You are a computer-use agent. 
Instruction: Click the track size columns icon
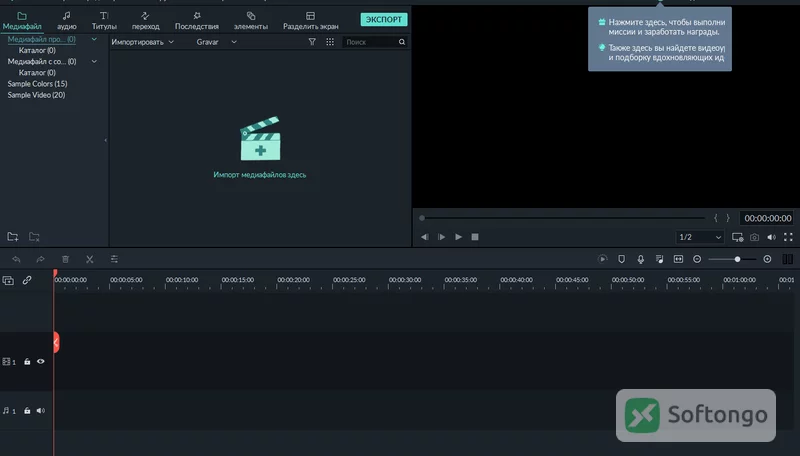787,259
